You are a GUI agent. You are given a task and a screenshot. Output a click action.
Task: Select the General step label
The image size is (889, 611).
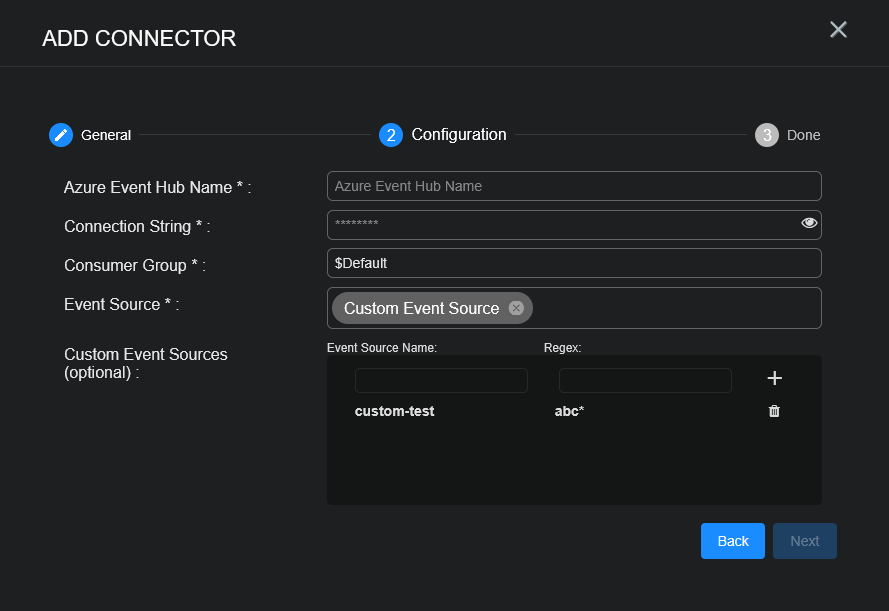click(106, 135)
